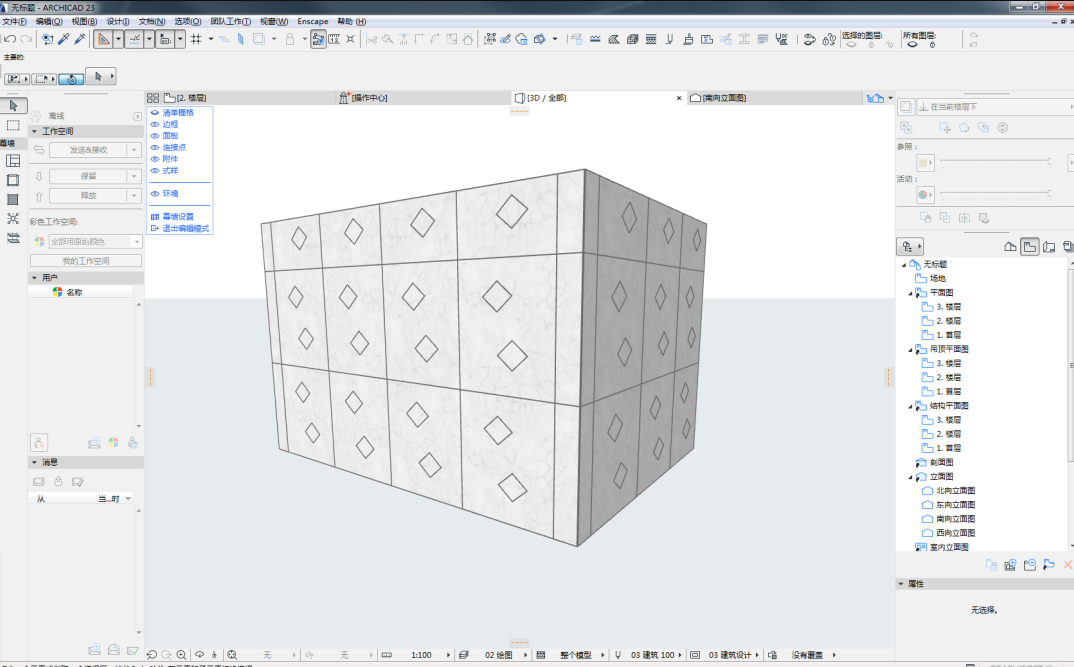Click the suspend groups toolbar icon

click(x=318, y=39)
